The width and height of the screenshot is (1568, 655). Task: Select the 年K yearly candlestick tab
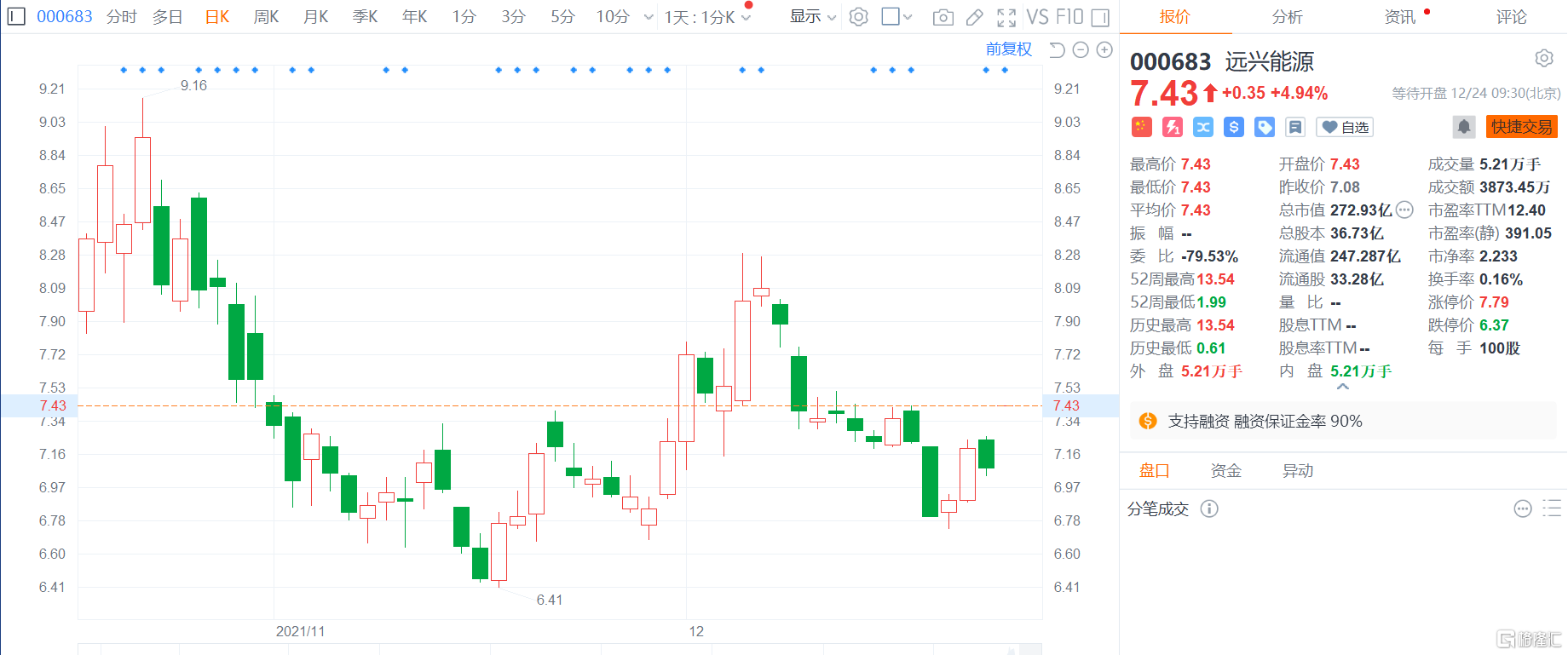(x=415, y=17)
